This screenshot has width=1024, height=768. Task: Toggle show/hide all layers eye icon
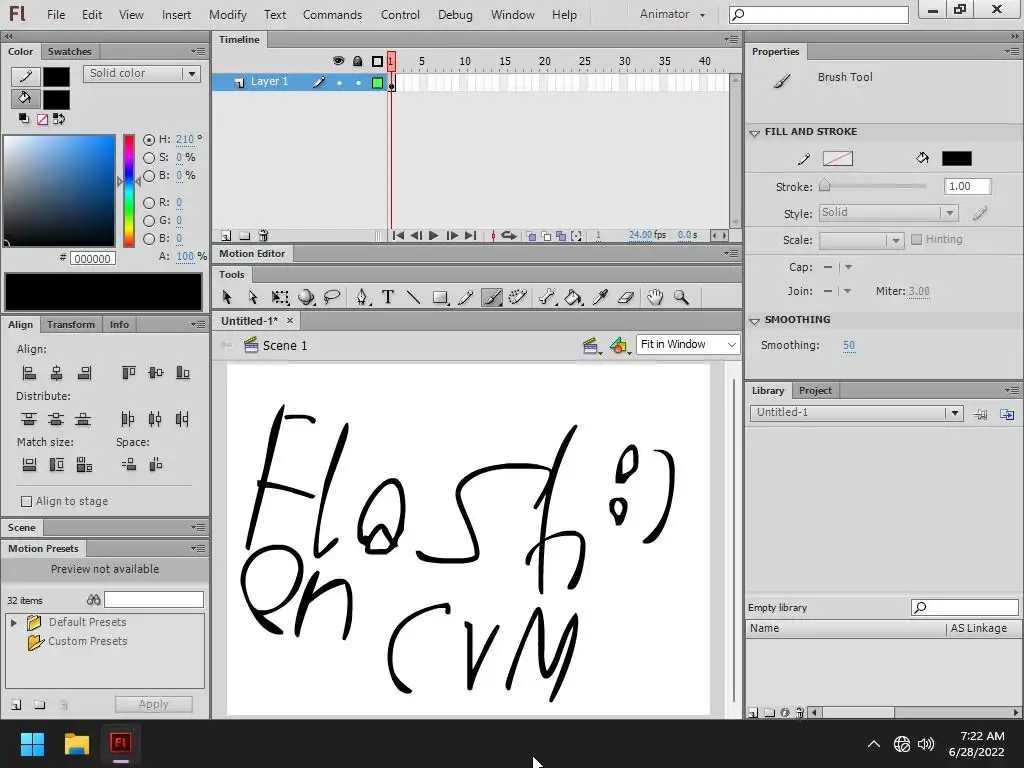tap(338, 61)
